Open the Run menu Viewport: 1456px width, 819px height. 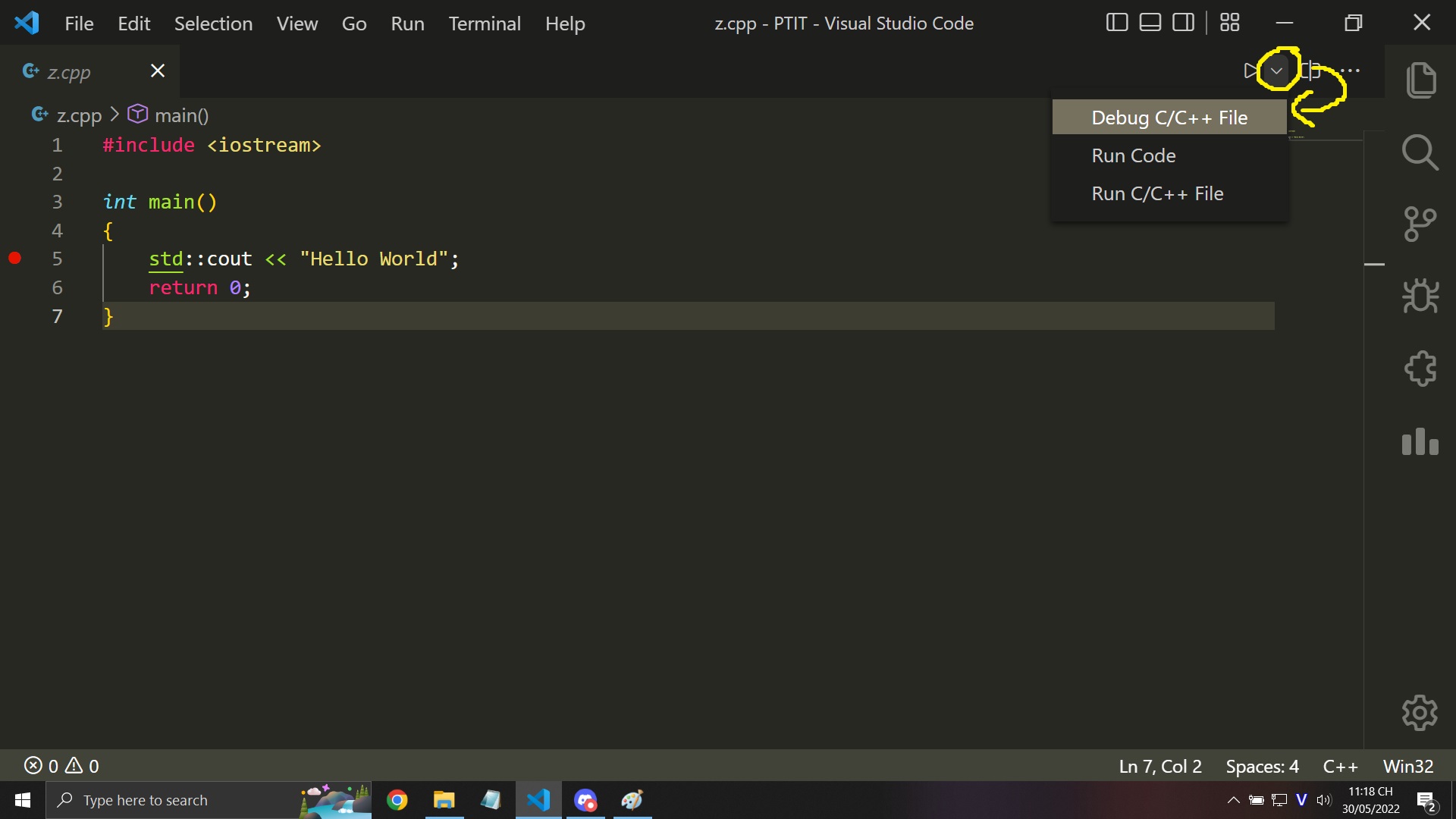407,24
